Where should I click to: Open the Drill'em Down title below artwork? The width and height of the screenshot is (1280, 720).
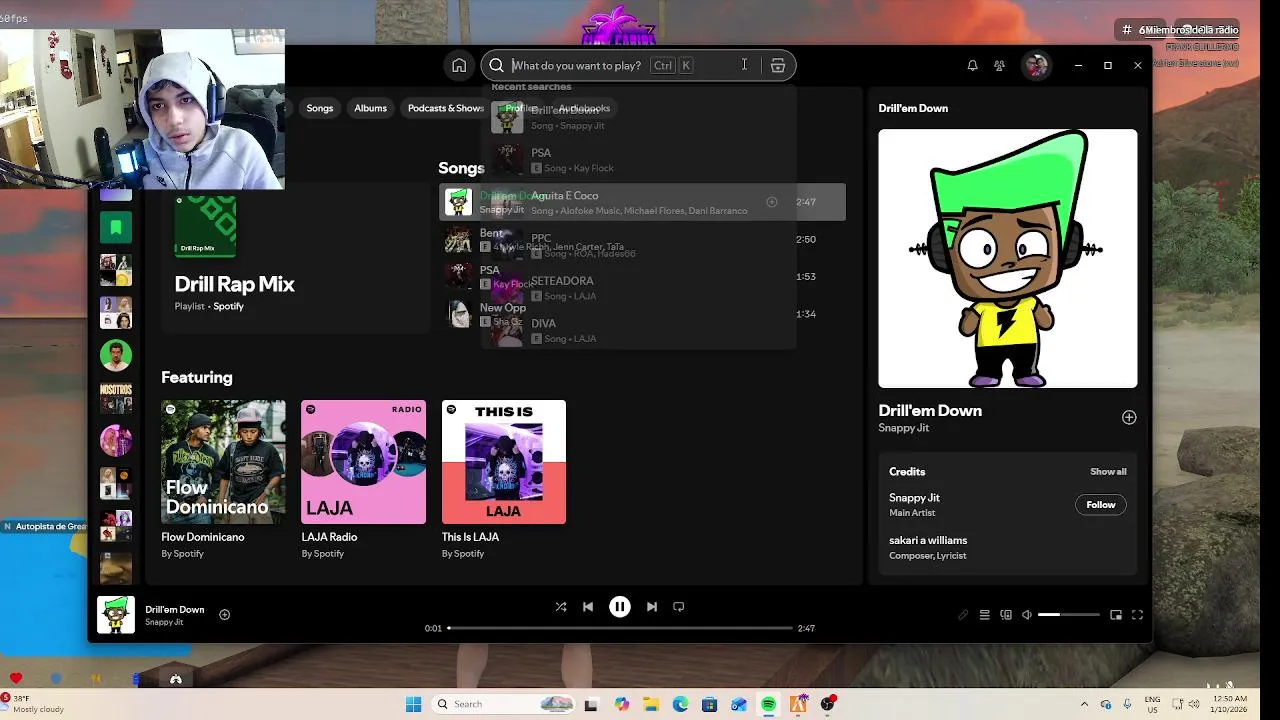coord(930,411)
